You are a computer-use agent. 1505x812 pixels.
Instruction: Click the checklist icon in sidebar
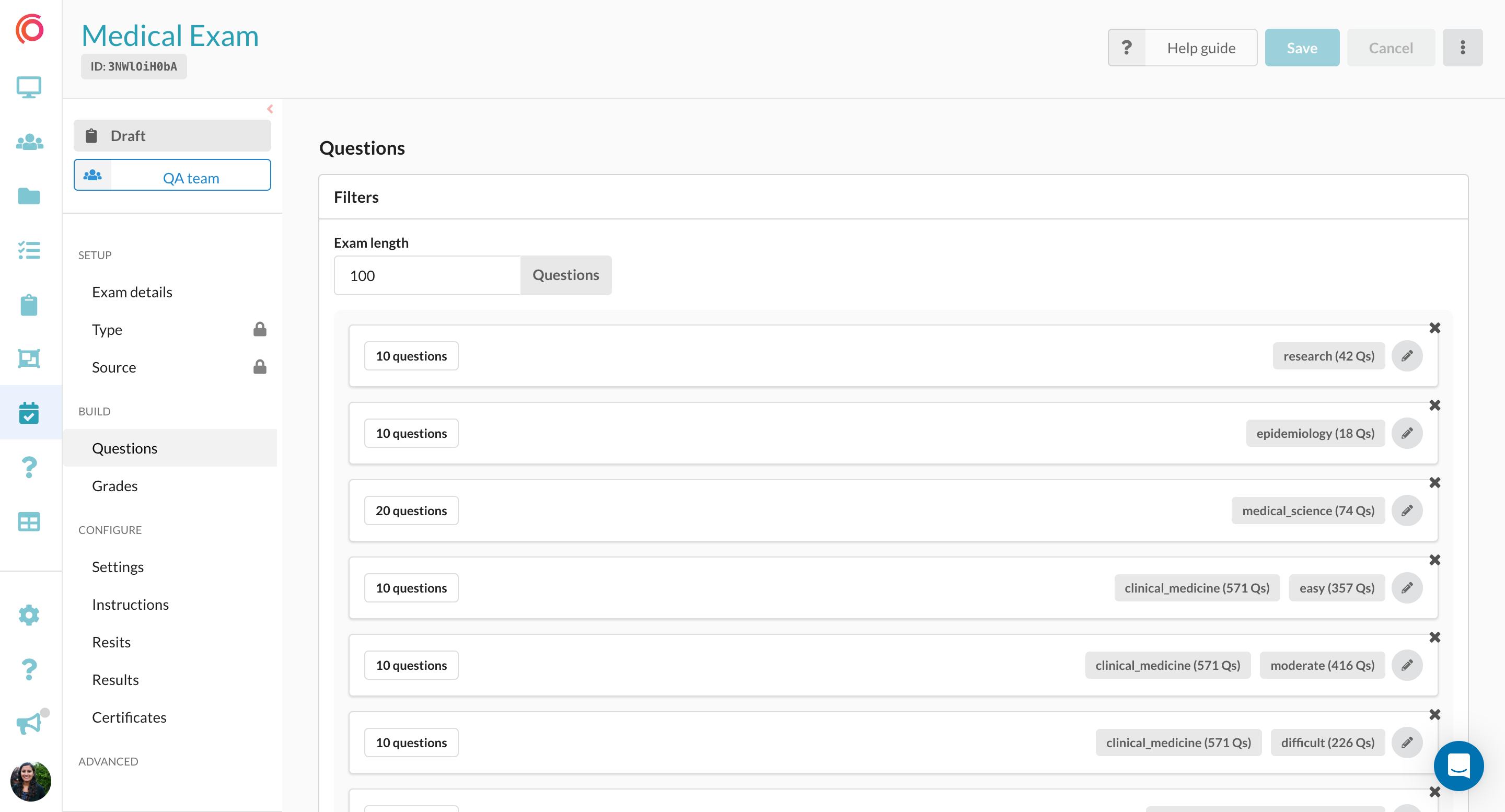(29, 251)
